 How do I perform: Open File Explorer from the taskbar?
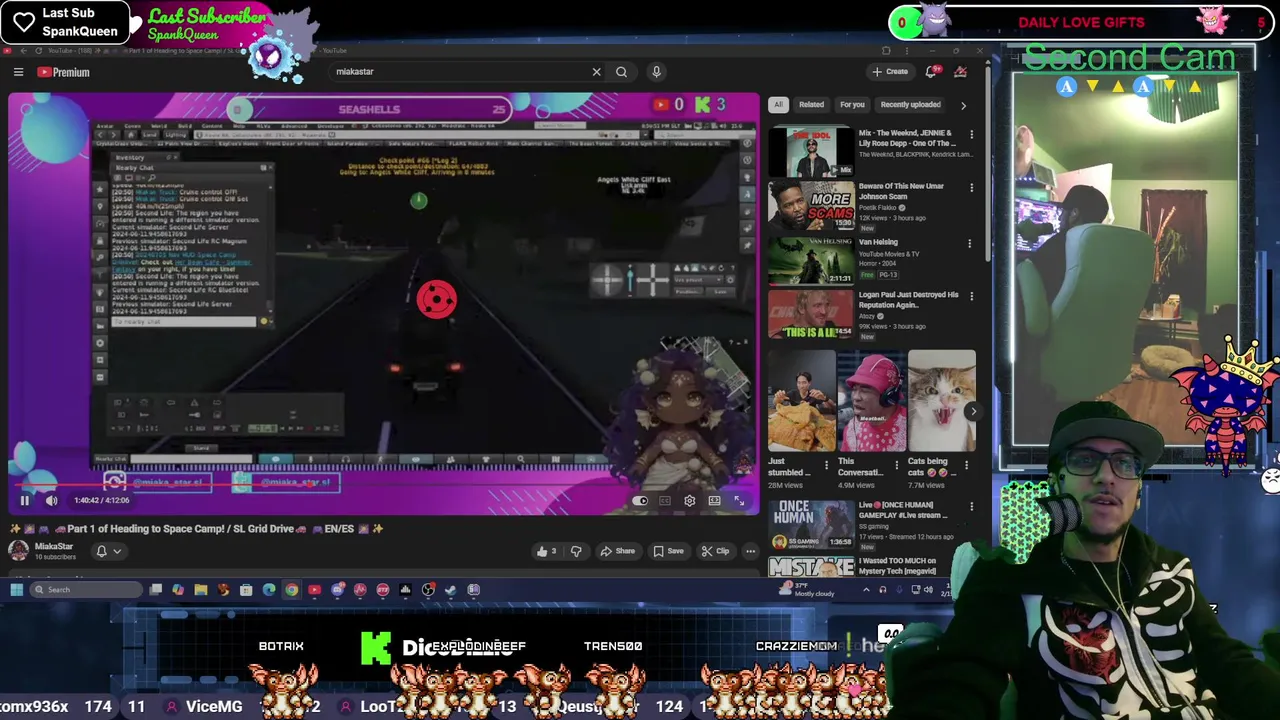tap(200, 589)
